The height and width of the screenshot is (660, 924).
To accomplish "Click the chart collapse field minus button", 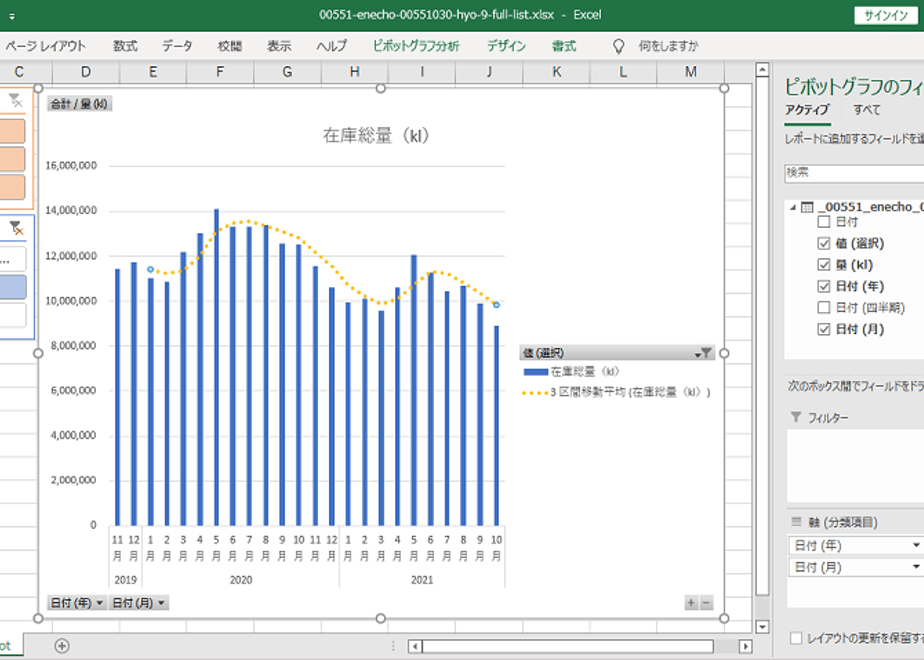I will (x=706, y=603).
